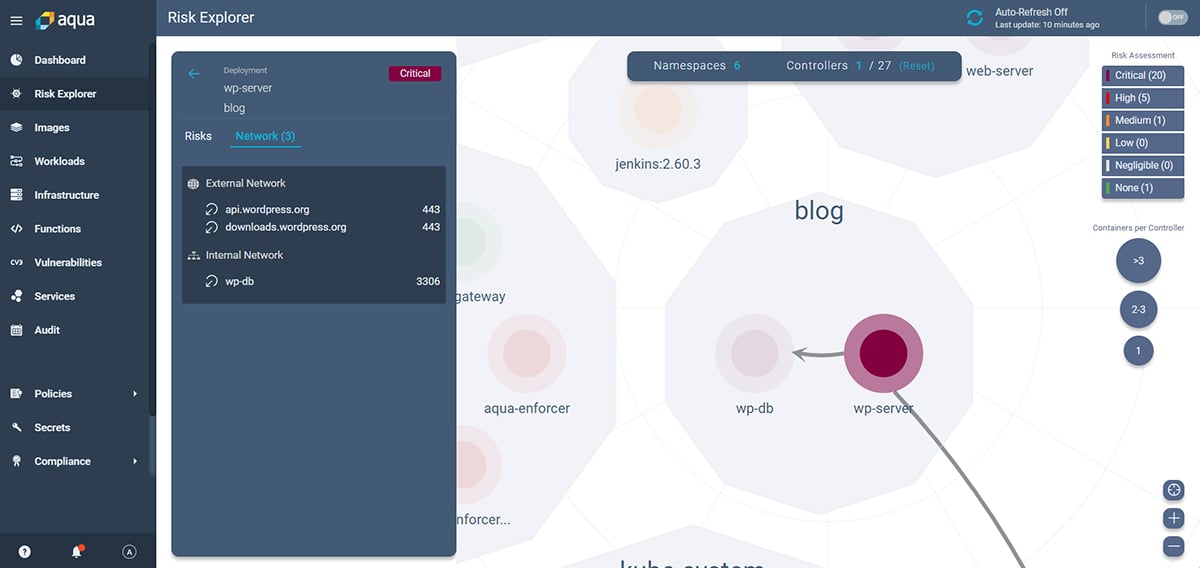Click the Audit calendar icon

tap(16, 330)
